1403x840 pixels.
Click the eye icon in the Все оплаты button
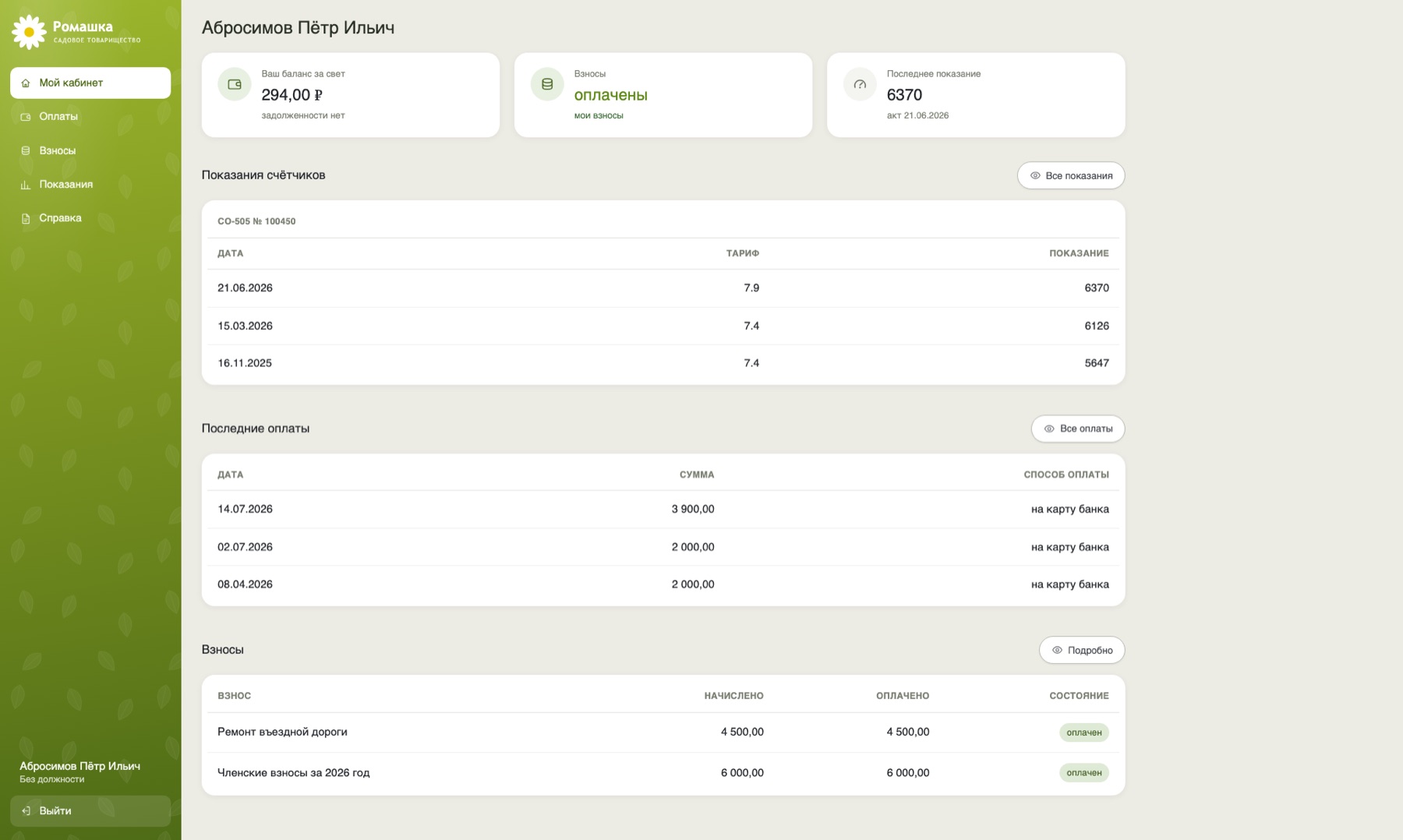pyautogui.click(x=1049, y=429)
